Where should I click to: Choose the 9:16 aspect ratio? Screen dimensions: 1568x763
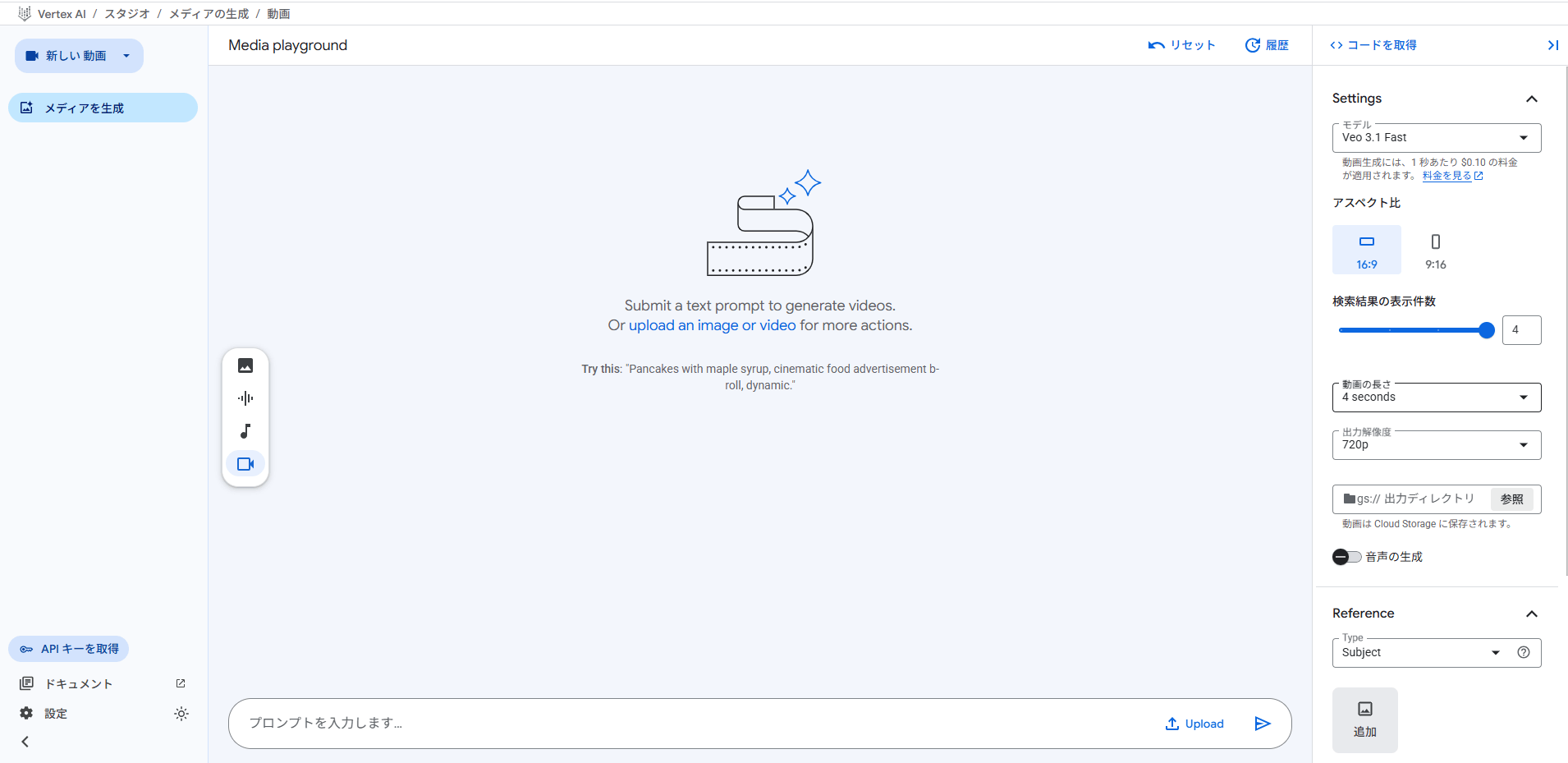point(1435,250)
